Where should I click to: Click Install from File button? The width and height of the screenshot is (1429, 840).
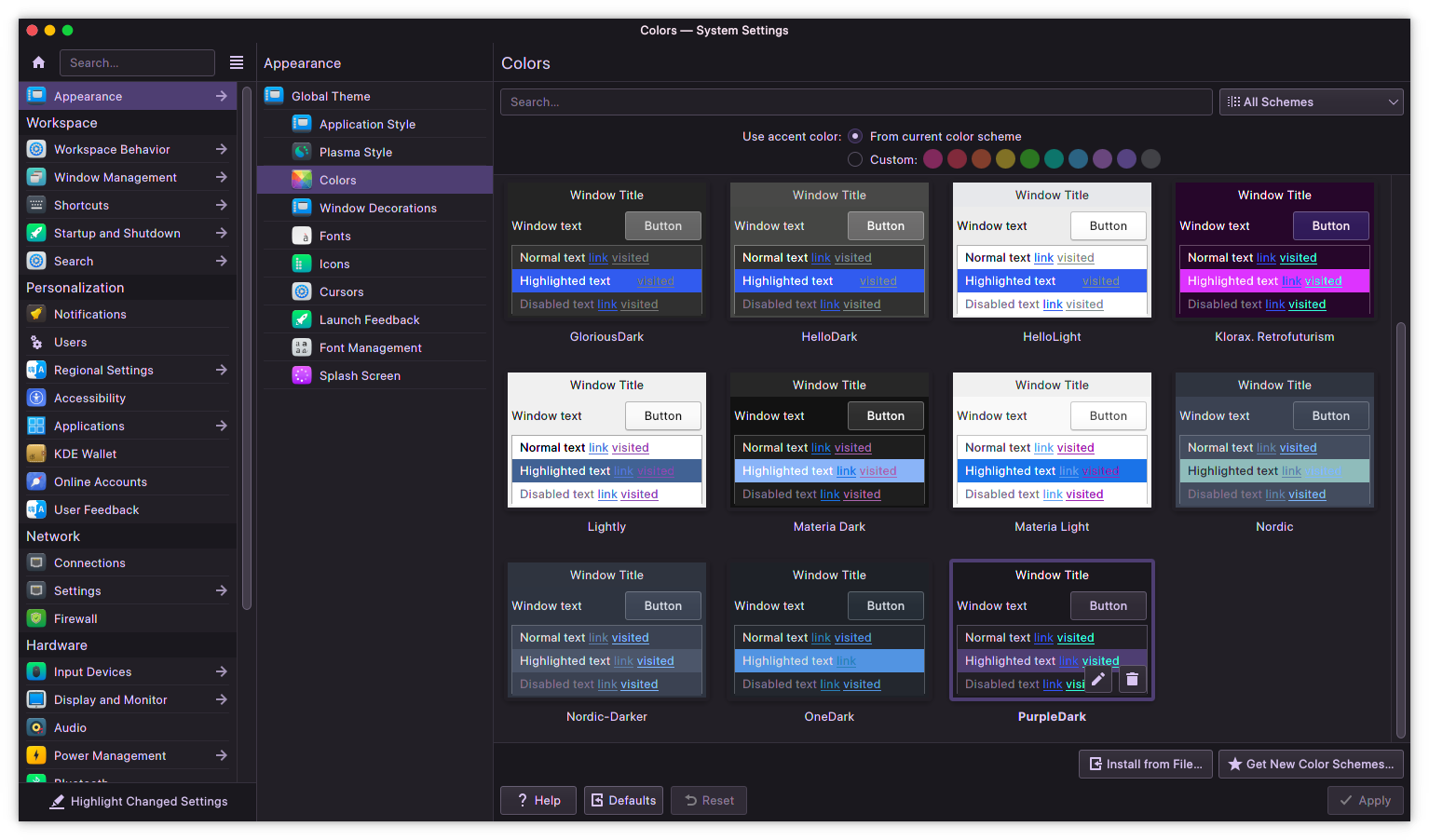[x=1146, y=764]
